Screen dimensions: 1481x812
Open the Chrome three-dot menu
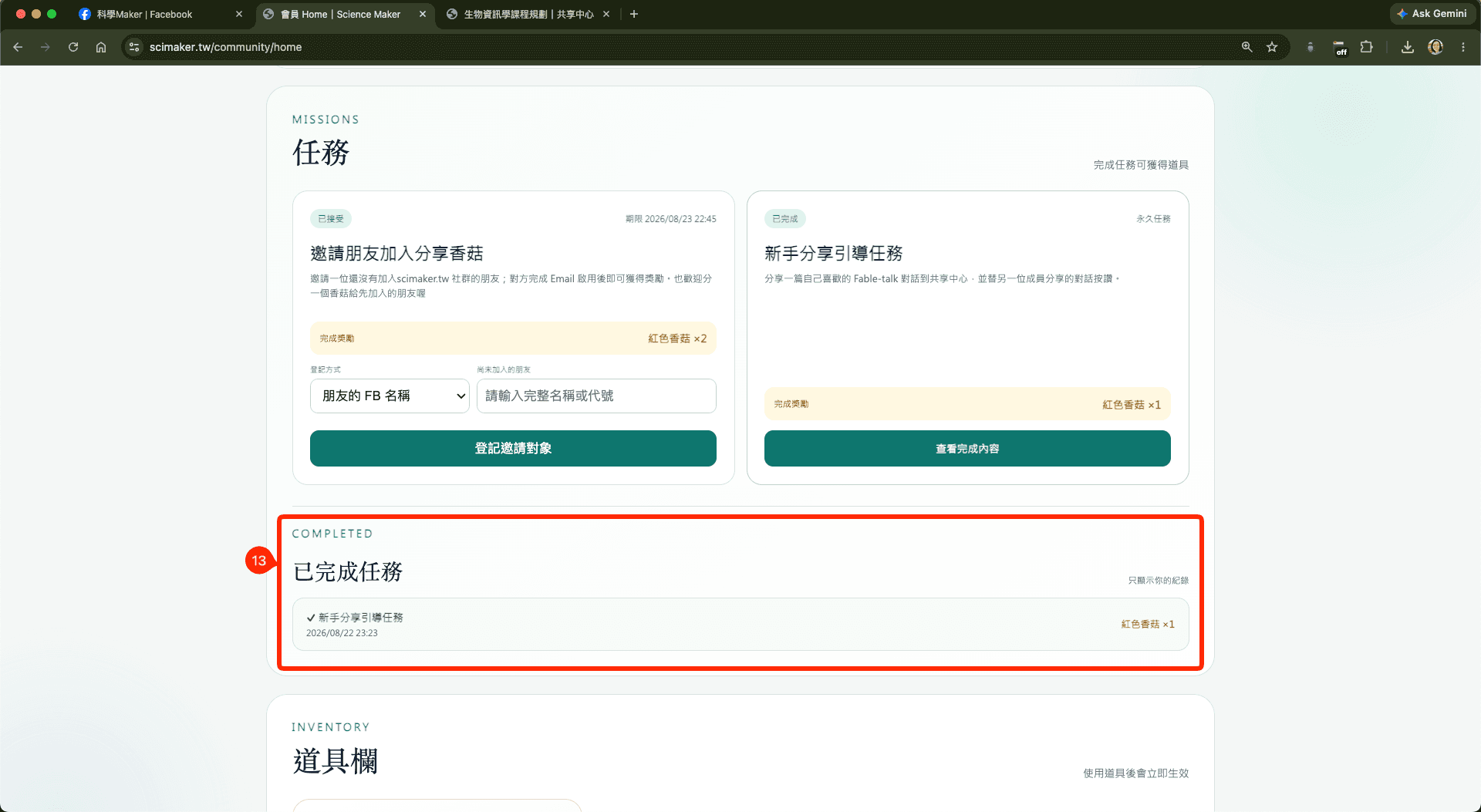[x=1463, y=47]
